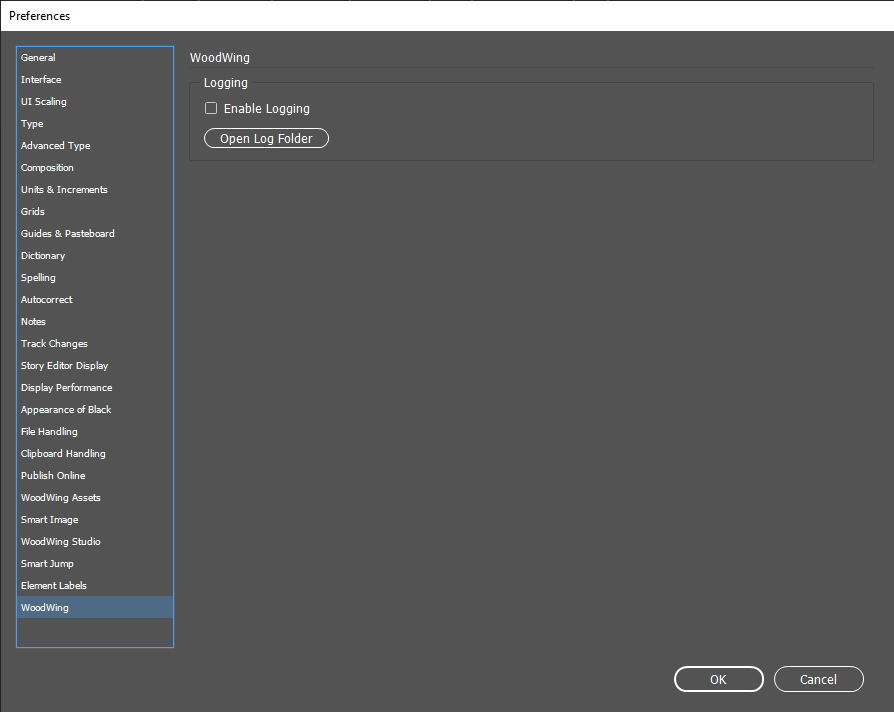Enable the Logging checkbox
894x712 pixels.
coord(211,109)
